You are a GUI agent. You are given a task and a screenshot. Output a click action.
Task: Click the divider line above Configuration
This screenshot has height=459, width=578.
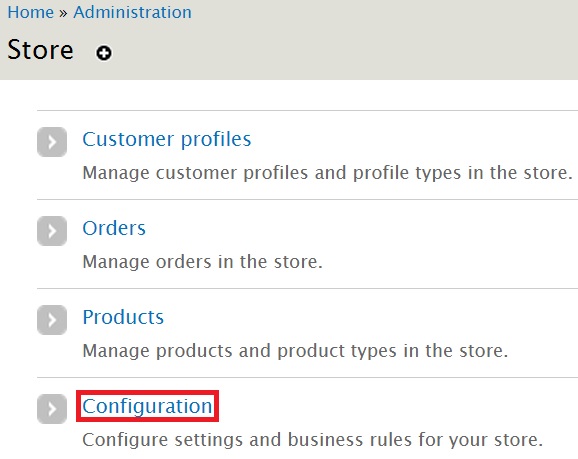point(307,377)
